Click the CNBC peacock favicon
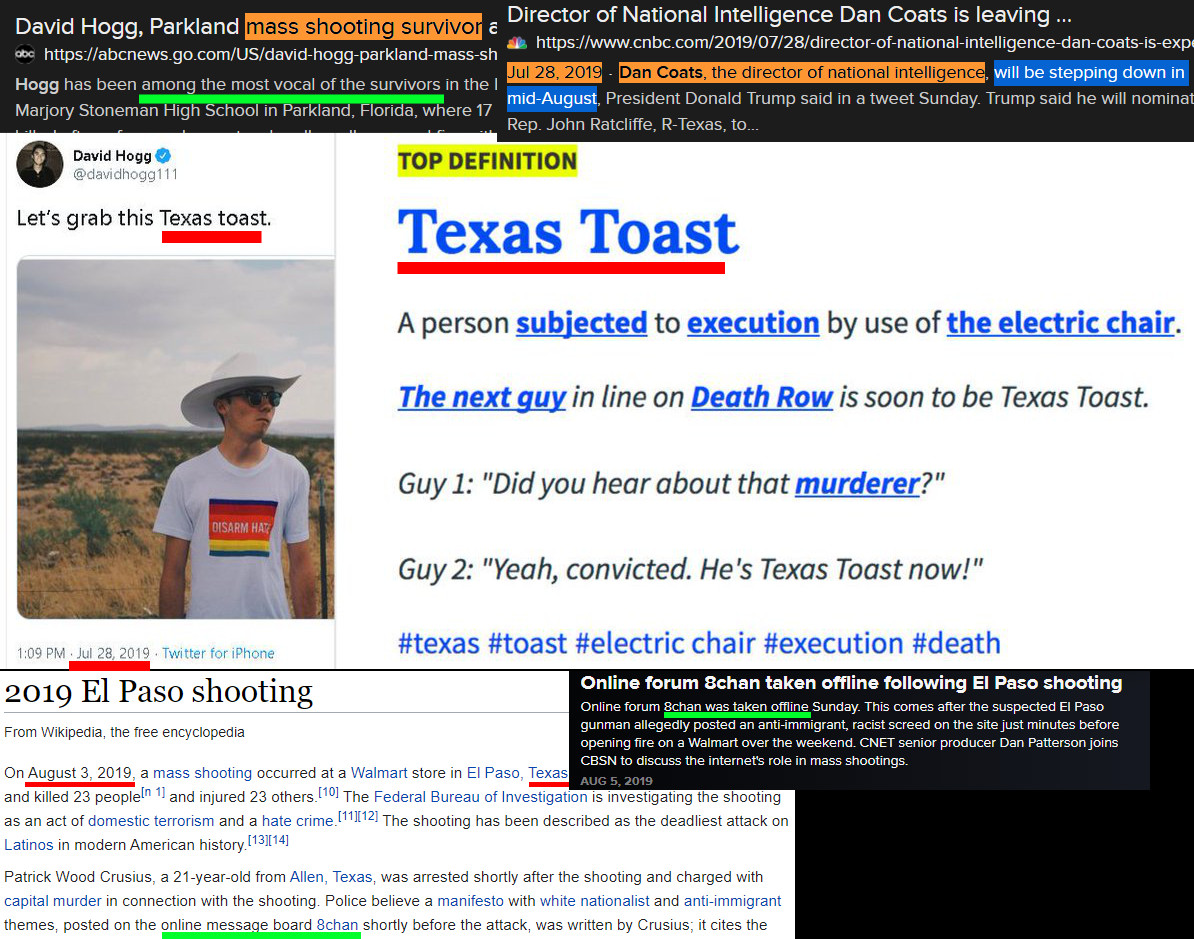Viewport: 1194px width, 939px height. click(x=517, y=43)
